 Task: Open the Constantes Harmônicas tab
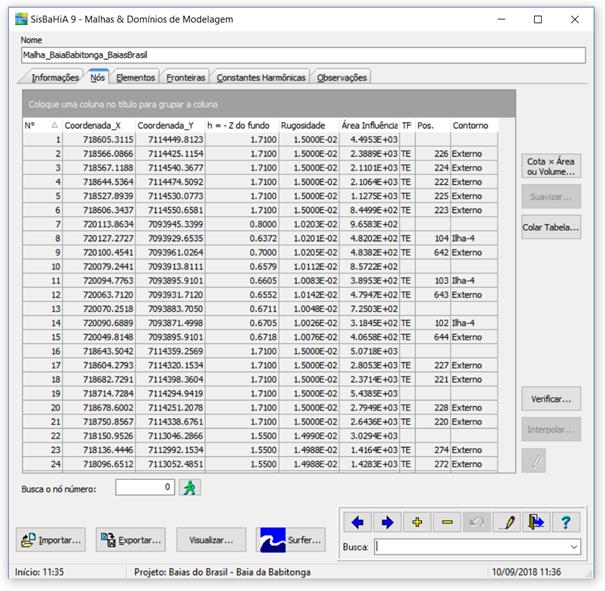click(x=261, y=78)
